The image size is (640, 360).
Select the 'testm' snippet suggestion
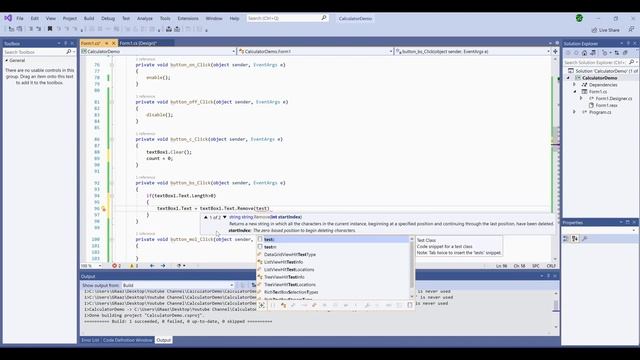[333, 247]
